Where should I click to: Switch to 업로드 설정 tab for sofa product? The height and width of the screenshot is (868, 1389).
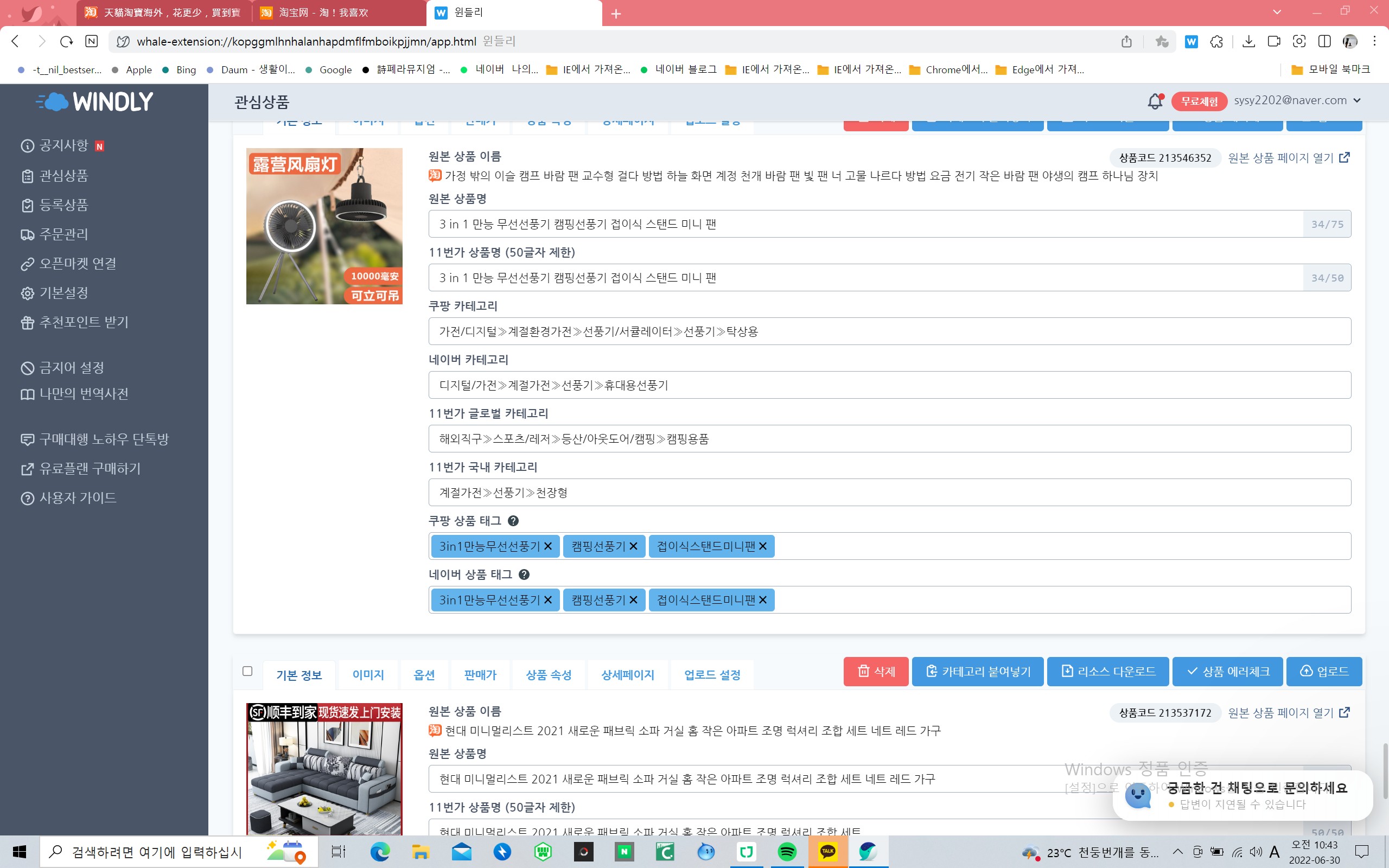[712, 675]
